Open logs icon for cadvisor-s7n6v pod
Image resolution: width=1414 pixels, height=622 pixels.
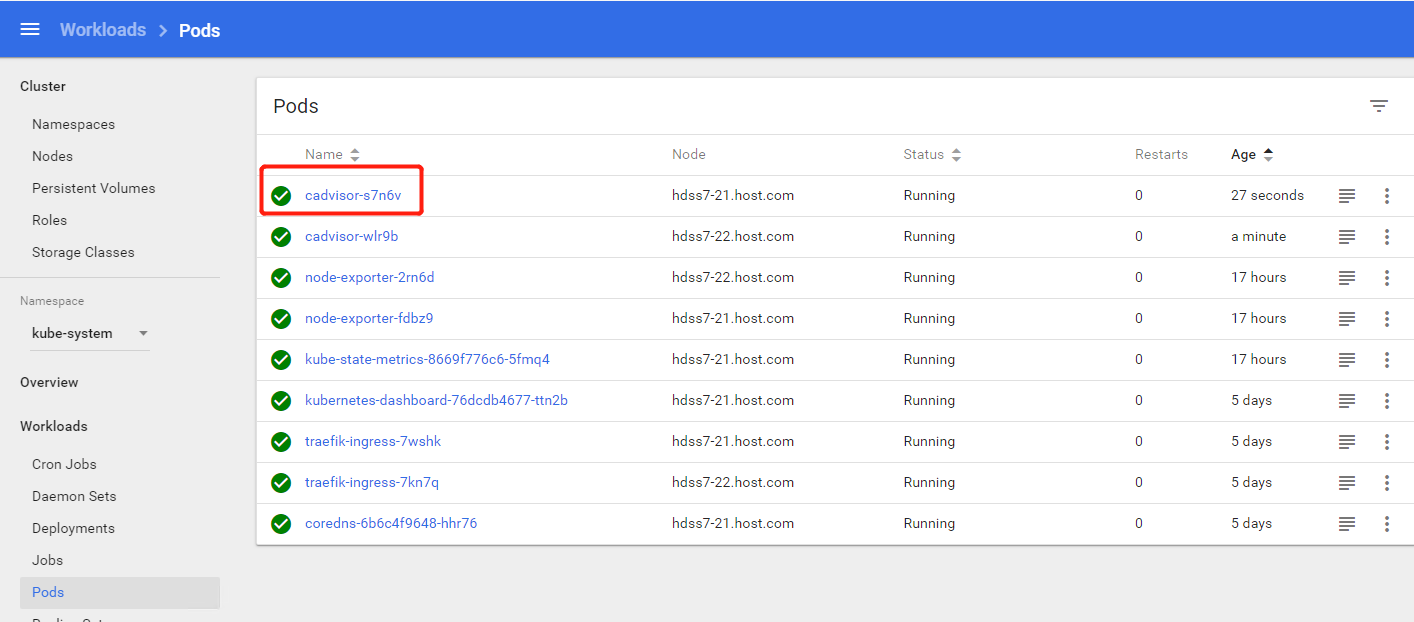click(x=1347, y=196)
